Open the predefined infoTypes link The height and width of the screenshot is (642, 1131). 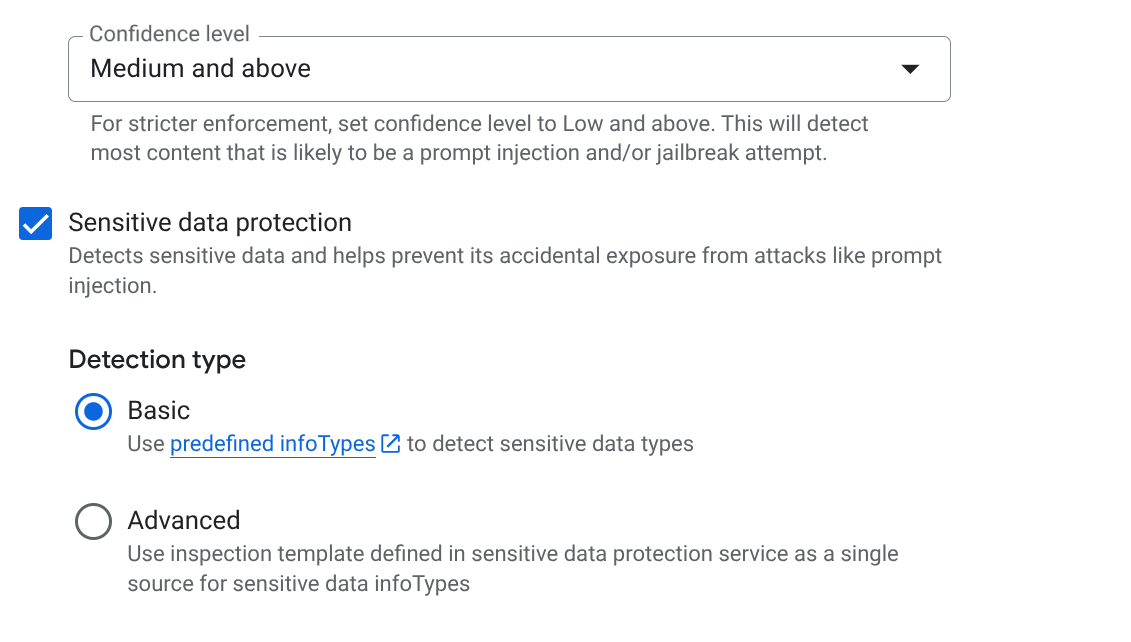click(272, 444)
